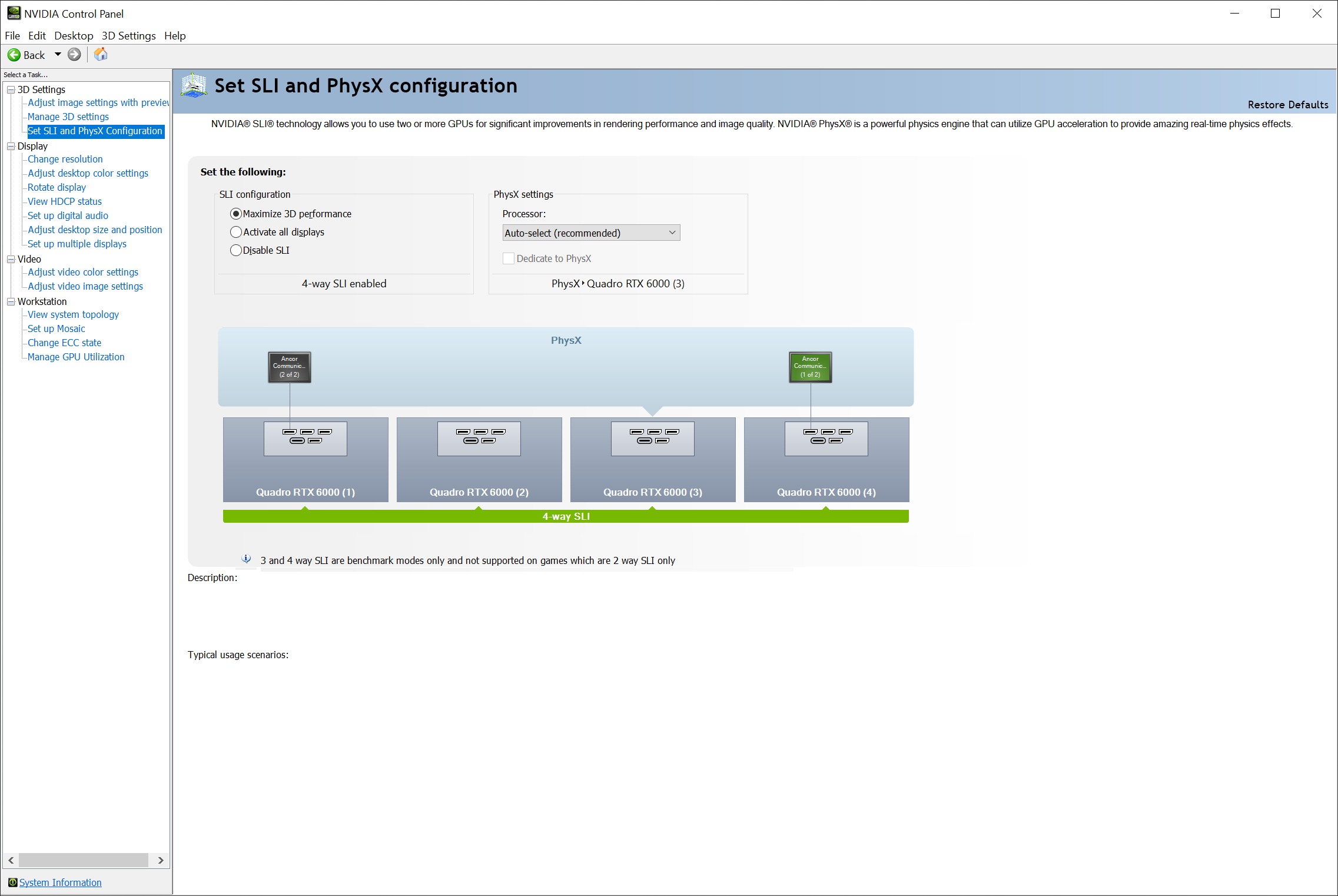Open the Desktop menu
Image resolution: width=1338 pixels, height=896 pixels.
74,36
